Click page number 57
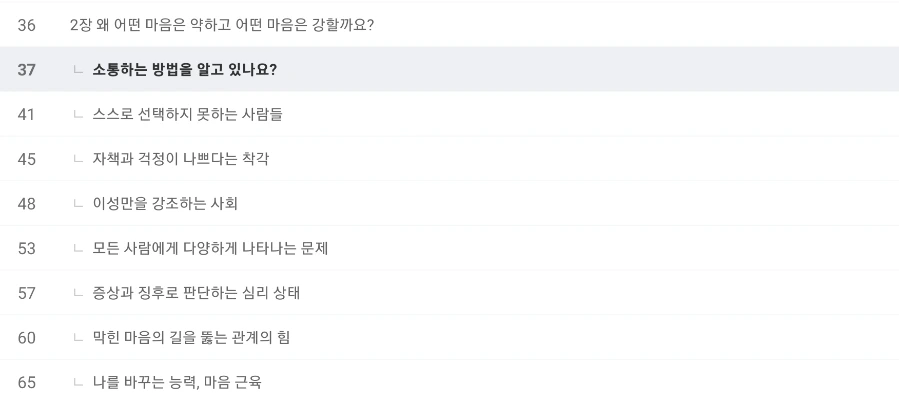 tap(26, 293)
